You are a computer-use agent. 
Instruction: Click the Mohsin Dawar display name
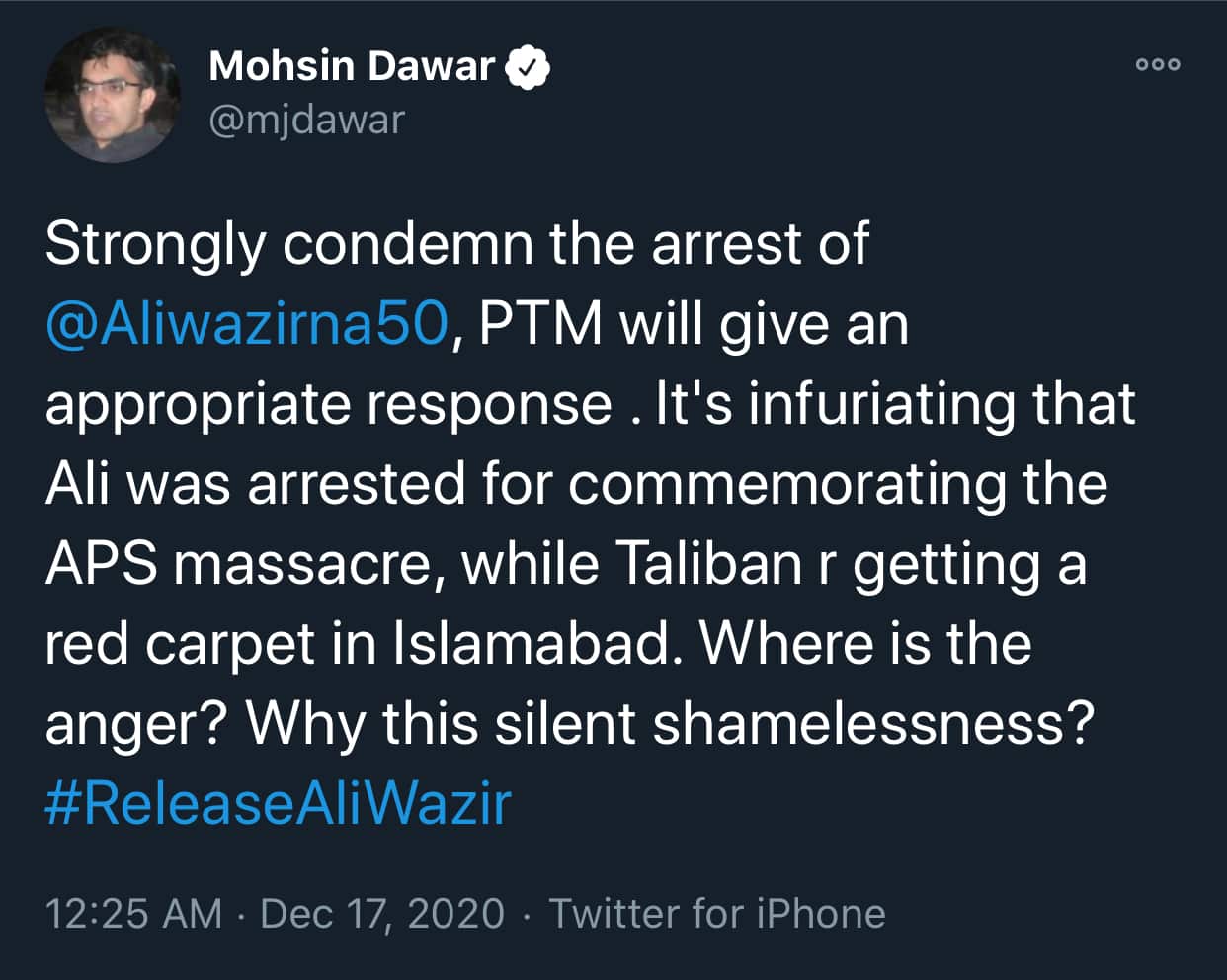click(351, 66)
